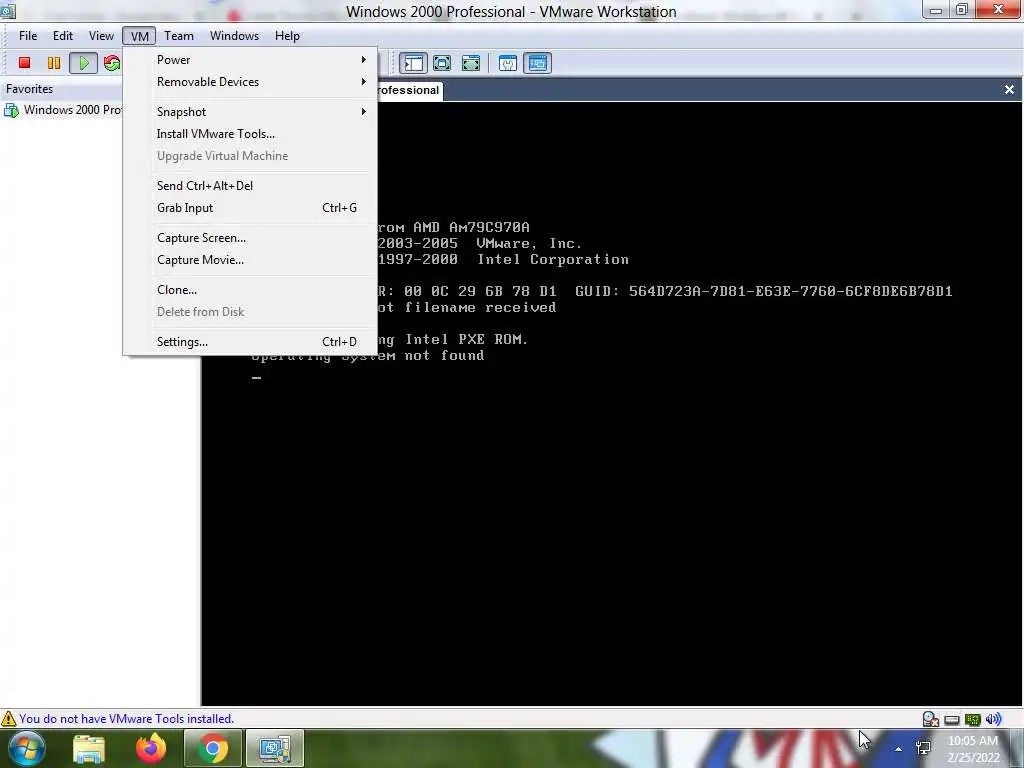Click the network tray icon

pyautogui.click(x=923, y=748)
